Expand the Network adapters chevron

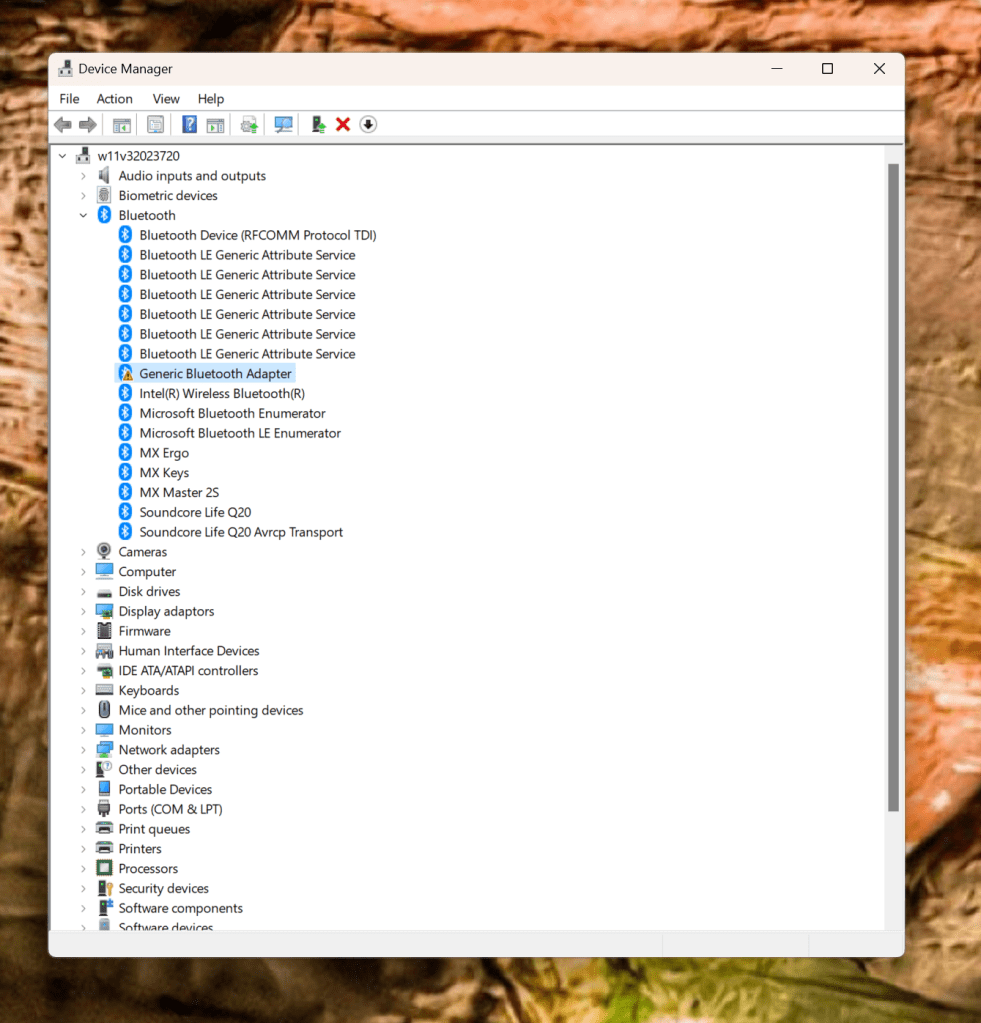(x=83, y=750)
